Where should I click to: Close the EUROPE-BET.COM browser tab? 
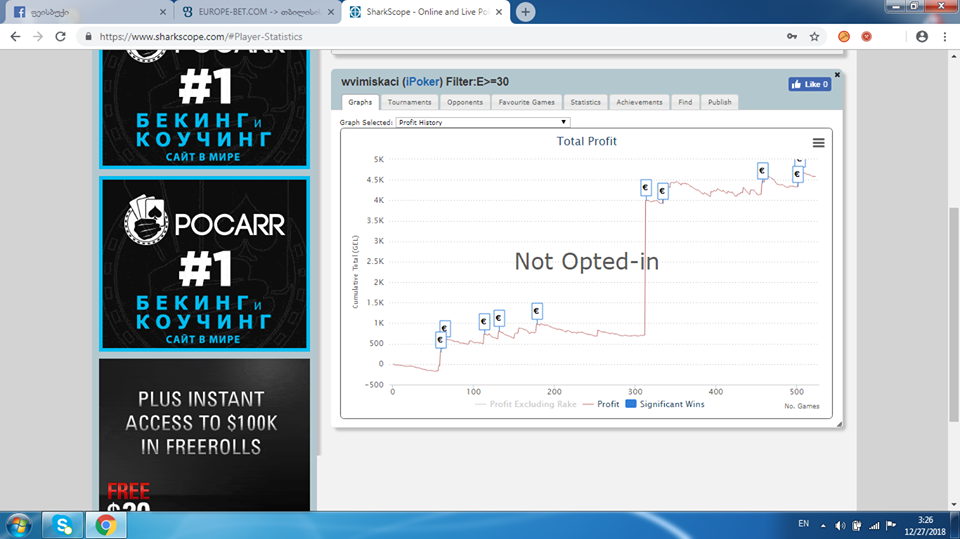click(331, 12)
